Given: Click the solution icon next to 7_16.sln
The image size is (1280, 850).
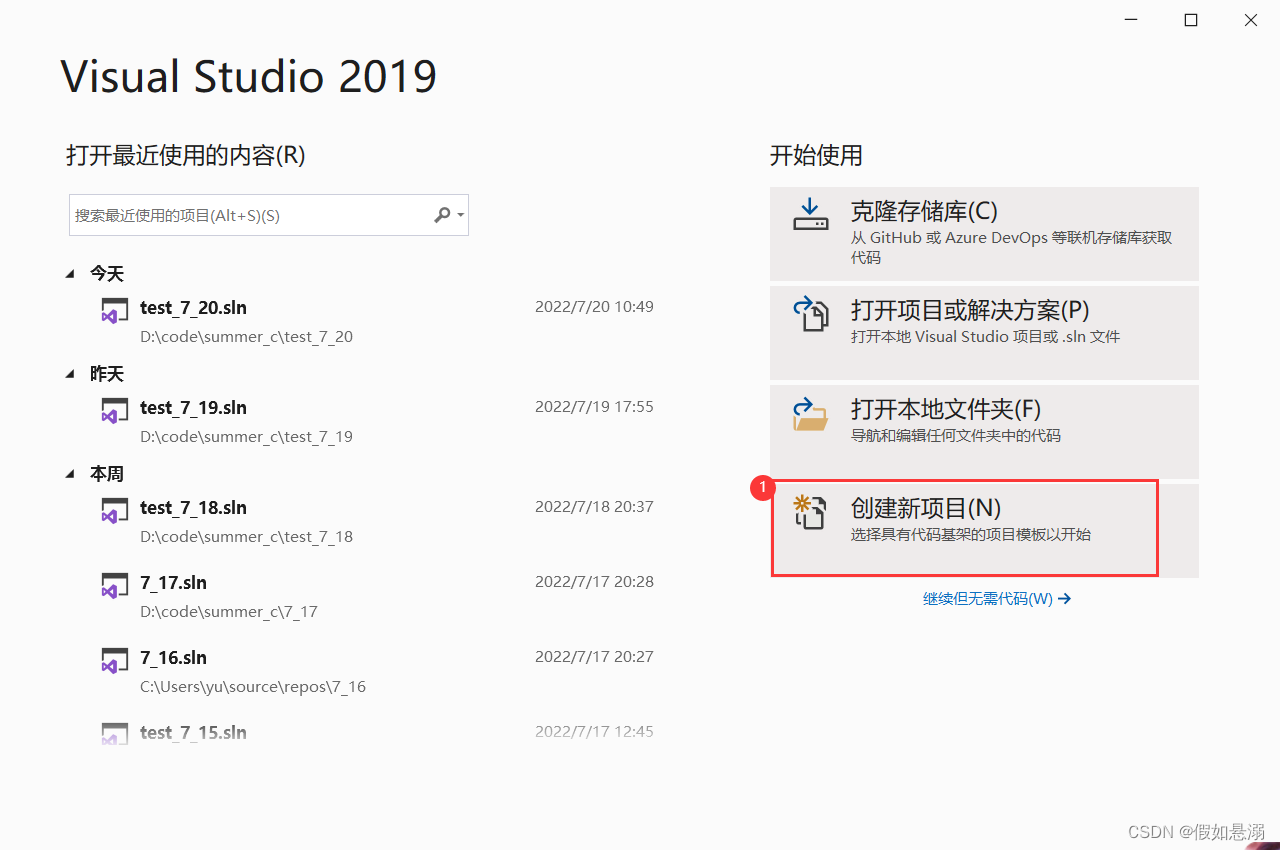Looking at the screenshot, I should (115, 660).
